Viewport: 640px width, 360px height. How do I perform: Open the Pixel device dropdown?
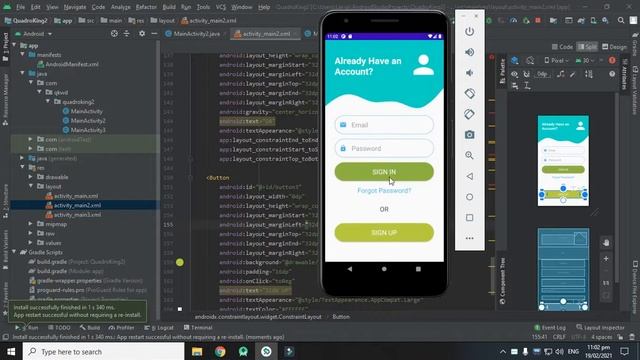557,60
